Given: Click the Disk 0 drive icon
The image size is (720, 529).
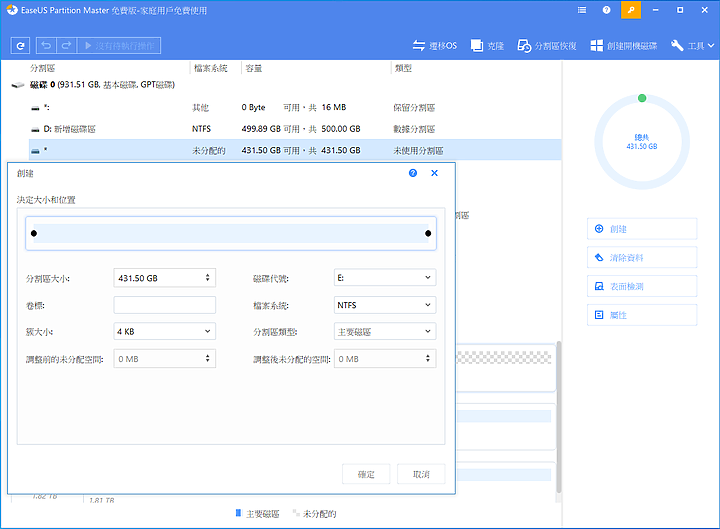Looking at the screenshot, I should [x=18, y=85].
